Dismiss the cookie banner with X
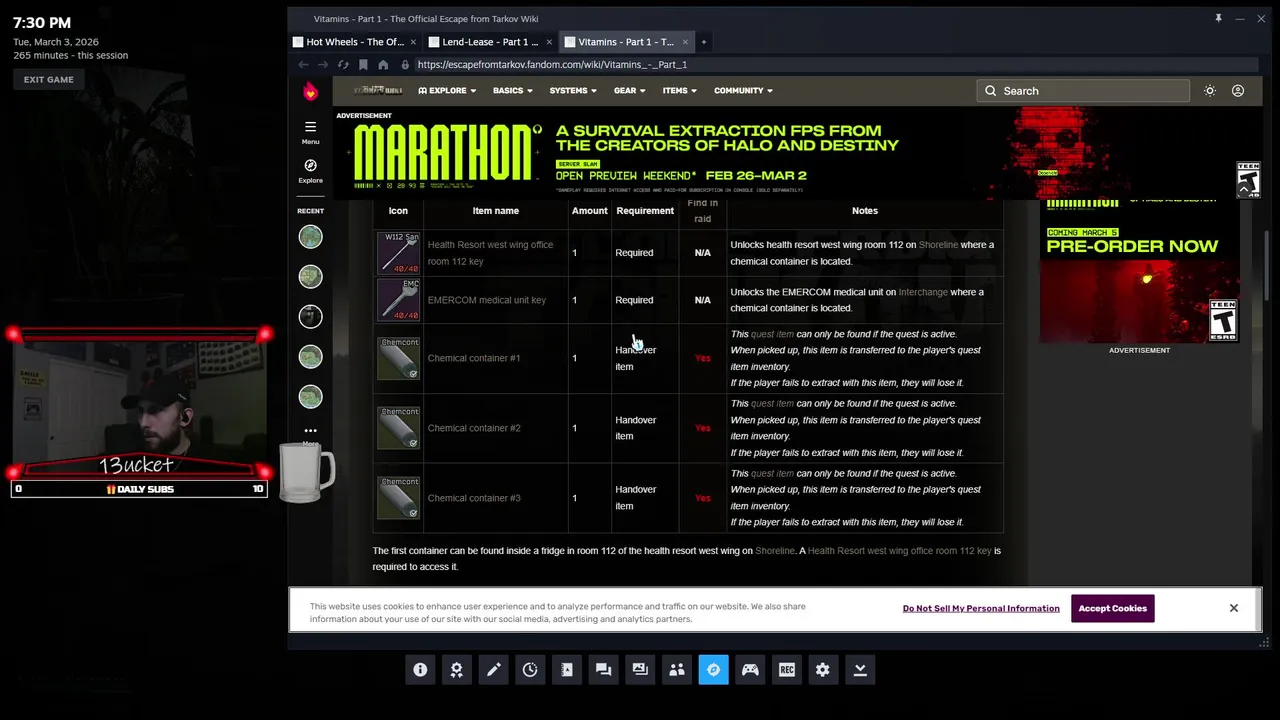 point(1234,608)
